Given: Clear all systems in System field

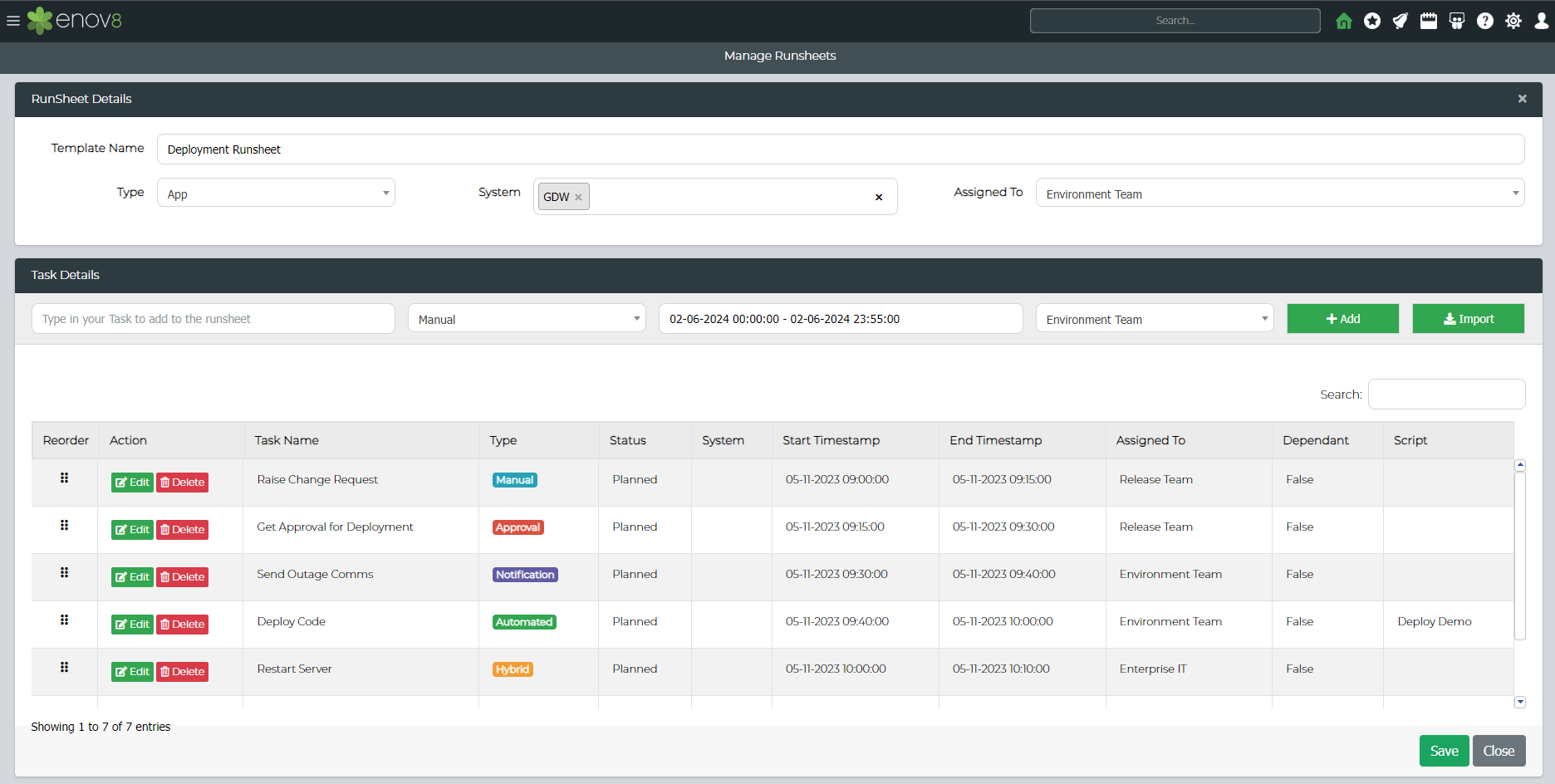Looking at the screenshot, I should click(879, 198).
